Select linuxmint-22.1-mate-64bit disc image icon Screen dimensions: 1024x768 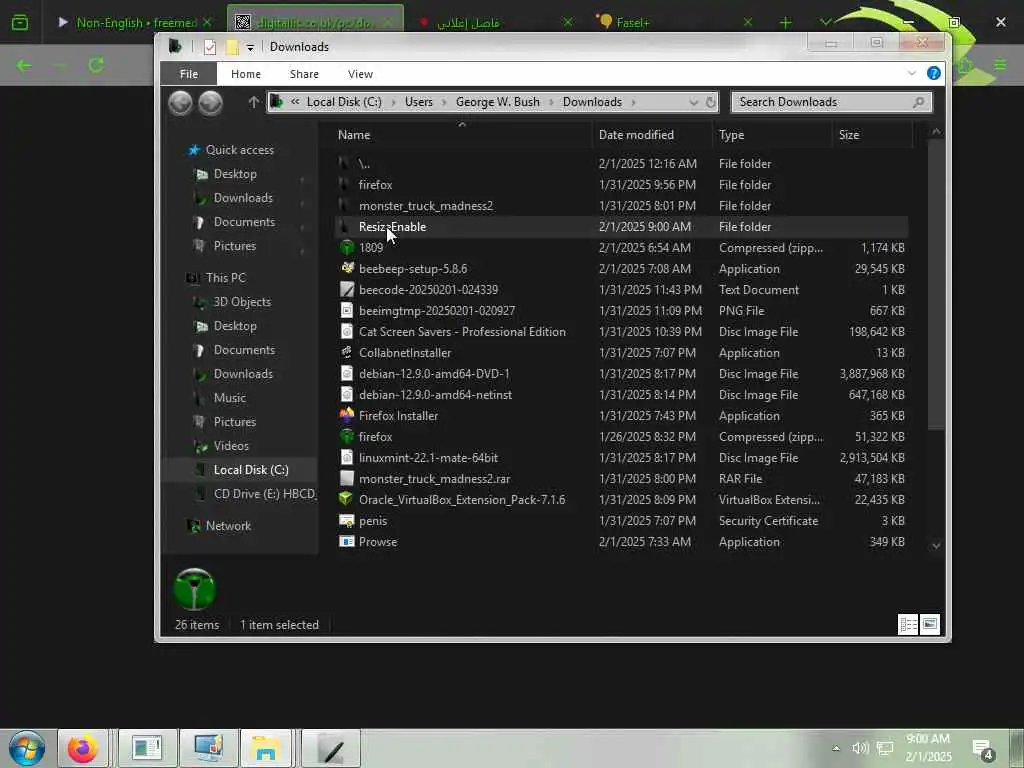(347, 458)
